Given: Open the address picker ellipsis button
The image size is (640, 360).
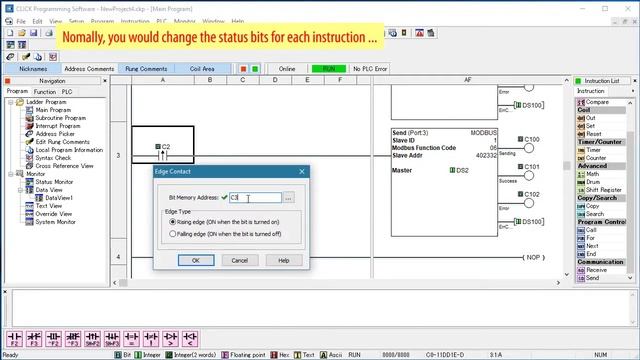Looking at the screenshot, I should (288, 198).
